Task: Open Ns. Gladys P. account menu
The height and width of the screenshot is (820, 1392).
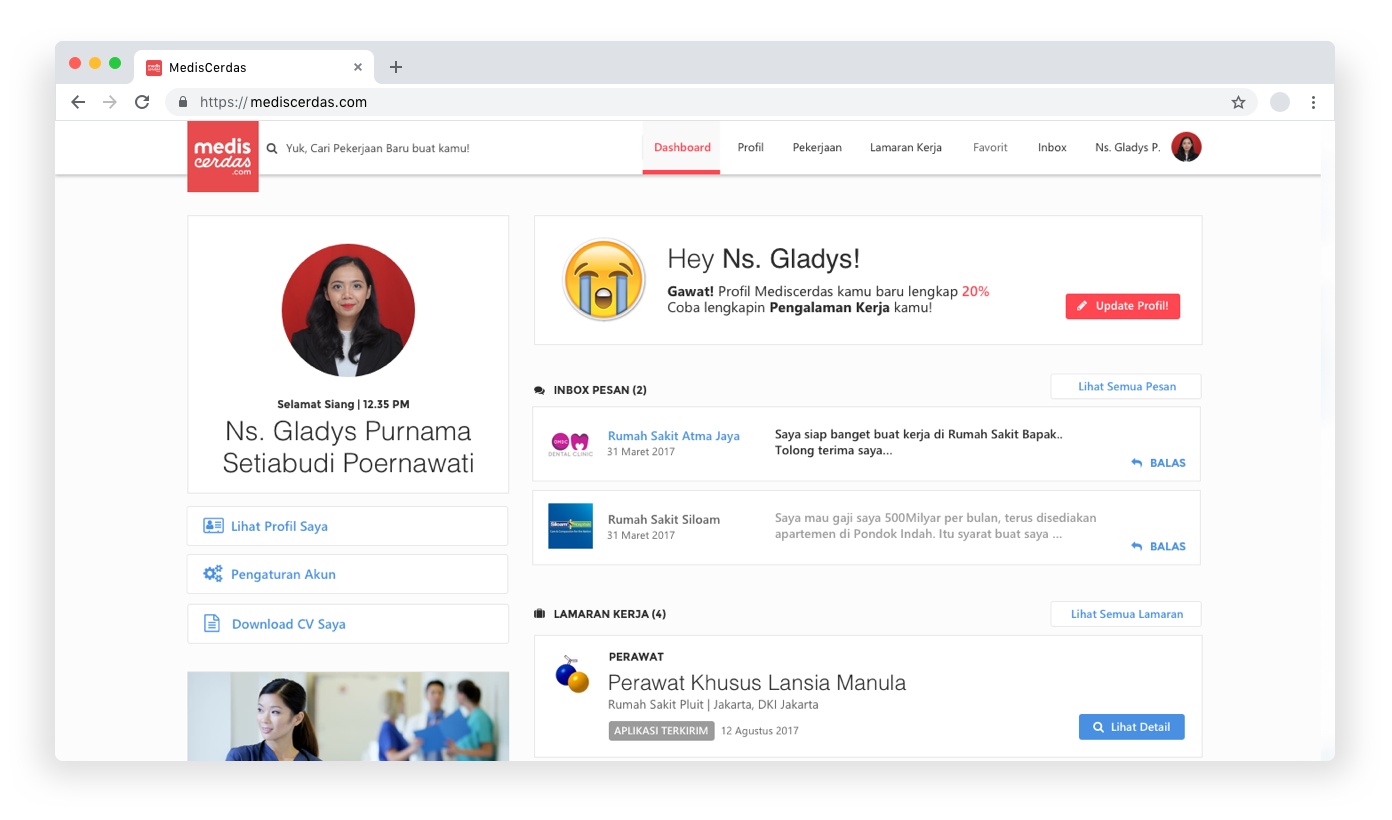Action: point(1128,147)
